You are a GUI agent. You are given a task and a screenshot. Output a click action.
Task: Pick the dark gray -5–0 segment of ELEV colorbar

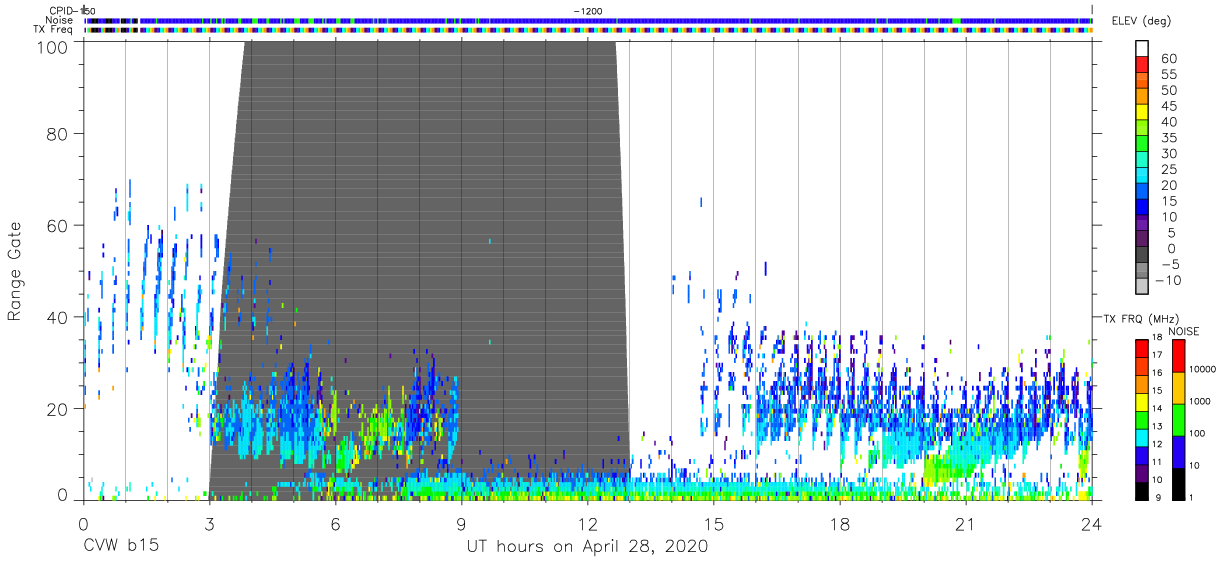coord(1143,256)
